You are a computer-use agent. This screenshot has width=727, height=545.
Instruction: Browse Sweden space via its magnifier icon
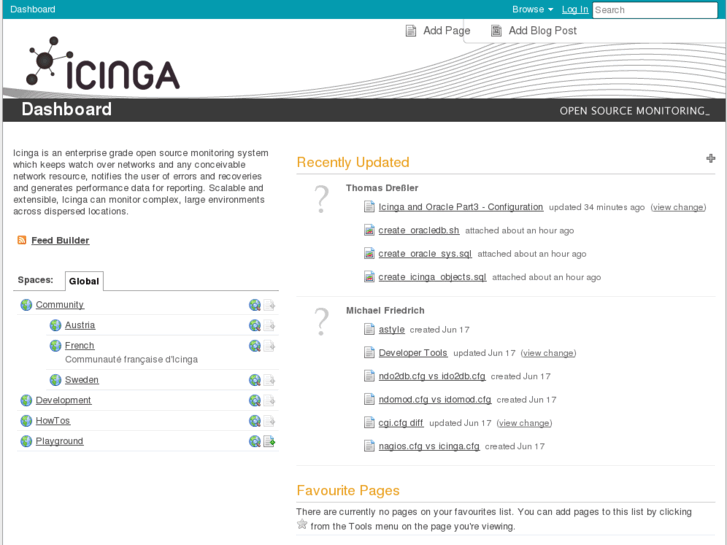pos(255,380)
